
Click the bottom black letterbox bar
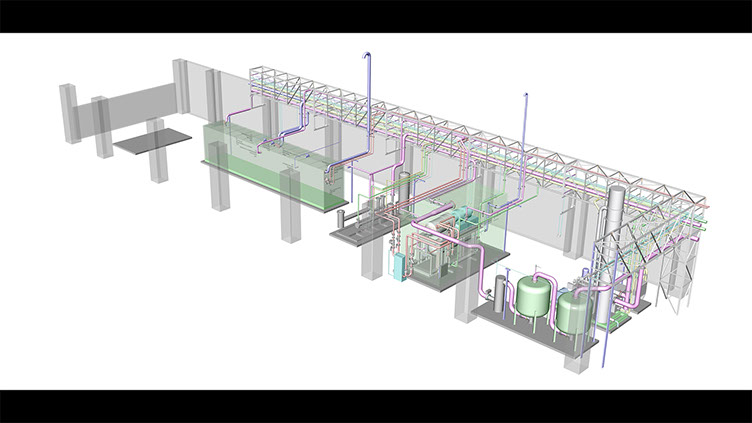point(376,406)
